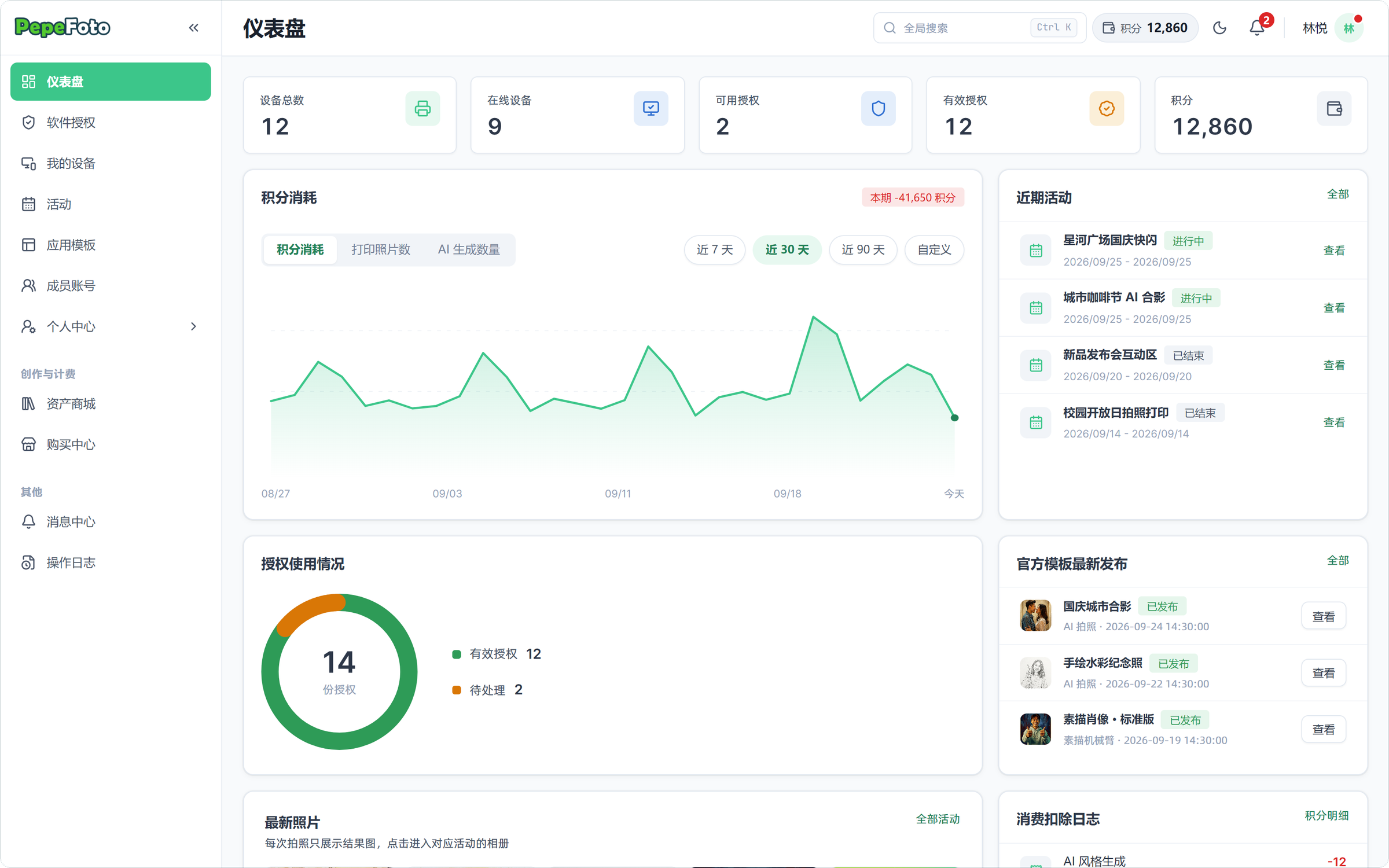The width and height of the screenshot is (1389, 868).
Task: Select the 近 90 天 range
Action: coord(863,249)
